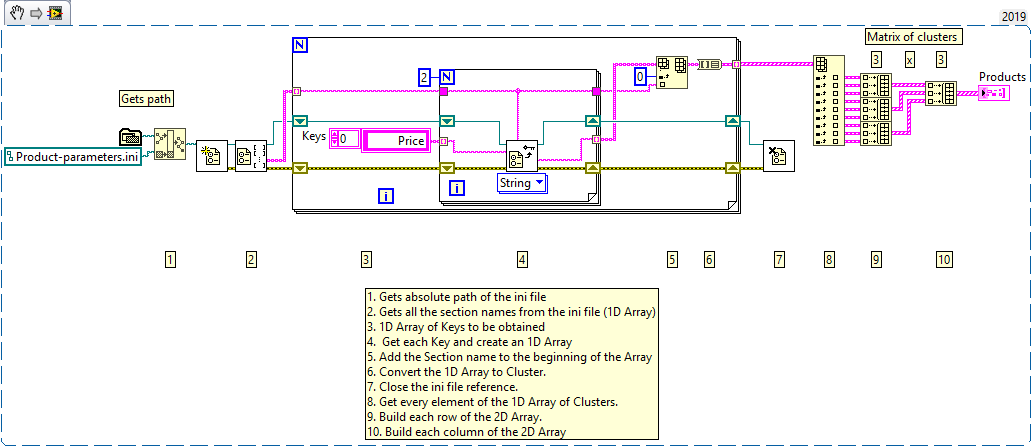Screen dimensions: 1032x447
Task: Click the Gets path comment label
Action: (x=145, y=98)
